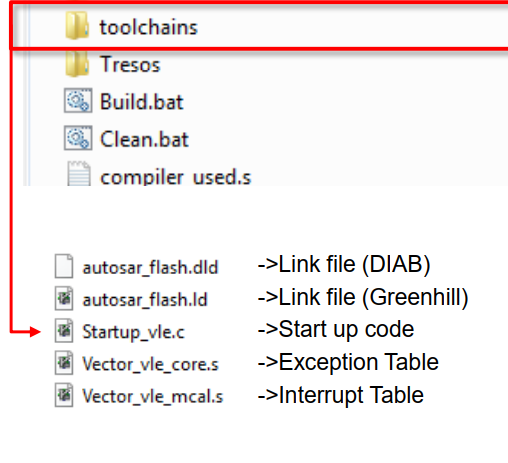Select the compiler_used.s file name
The image size is (508, 463).
[175, 177]
